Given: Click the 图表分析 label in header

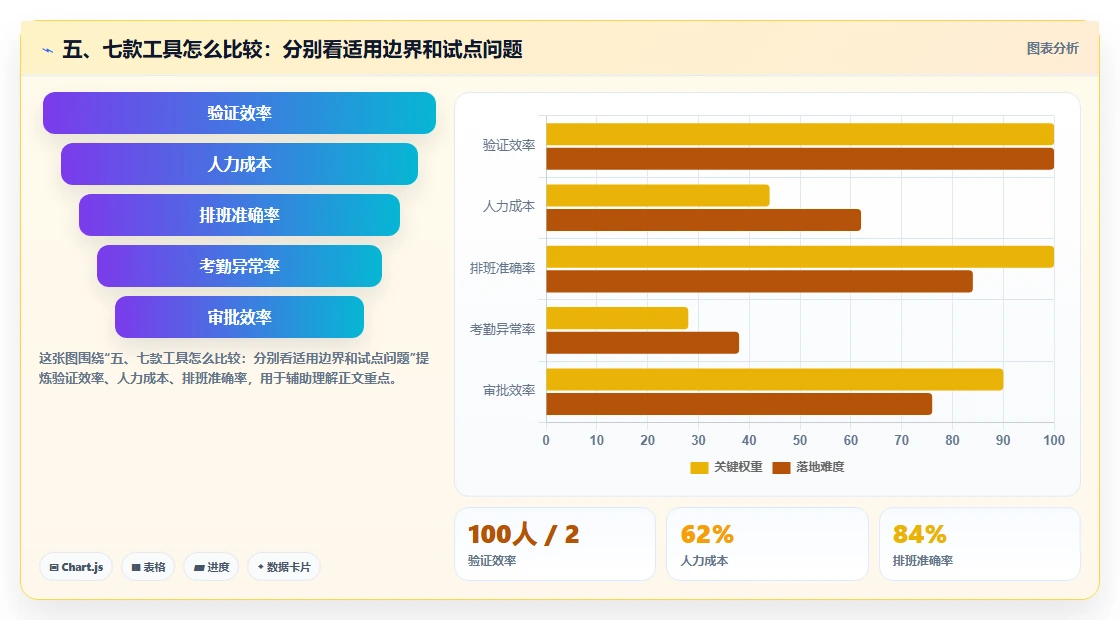Looking at the screenshot, I should click(1052, 49).
